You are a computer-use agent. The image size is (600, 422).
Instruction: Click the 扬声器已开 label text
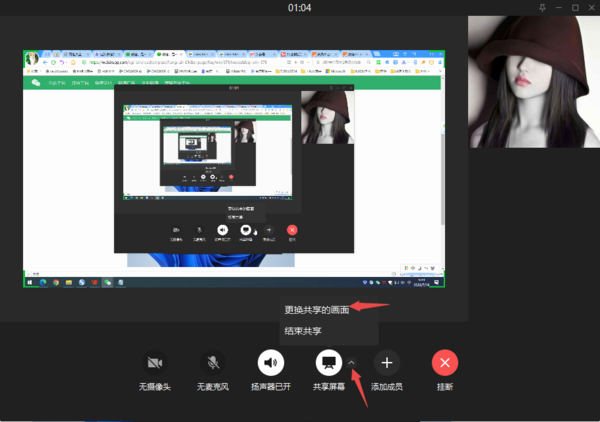tap(271, 386)
